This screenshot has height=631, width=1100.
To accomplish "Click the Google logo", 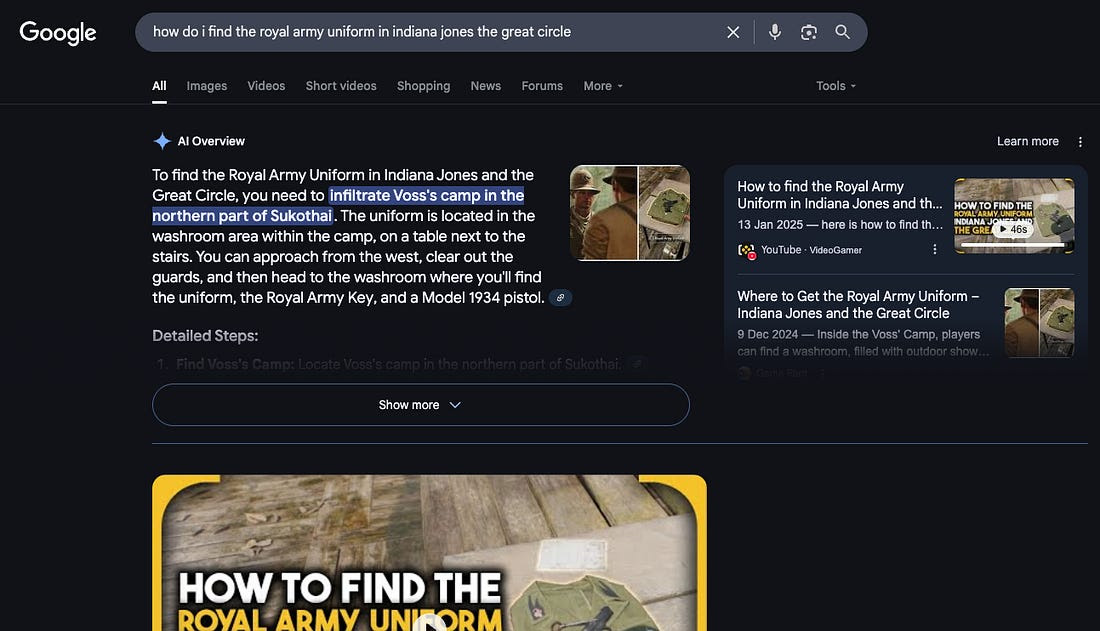I will click(58, 32).
